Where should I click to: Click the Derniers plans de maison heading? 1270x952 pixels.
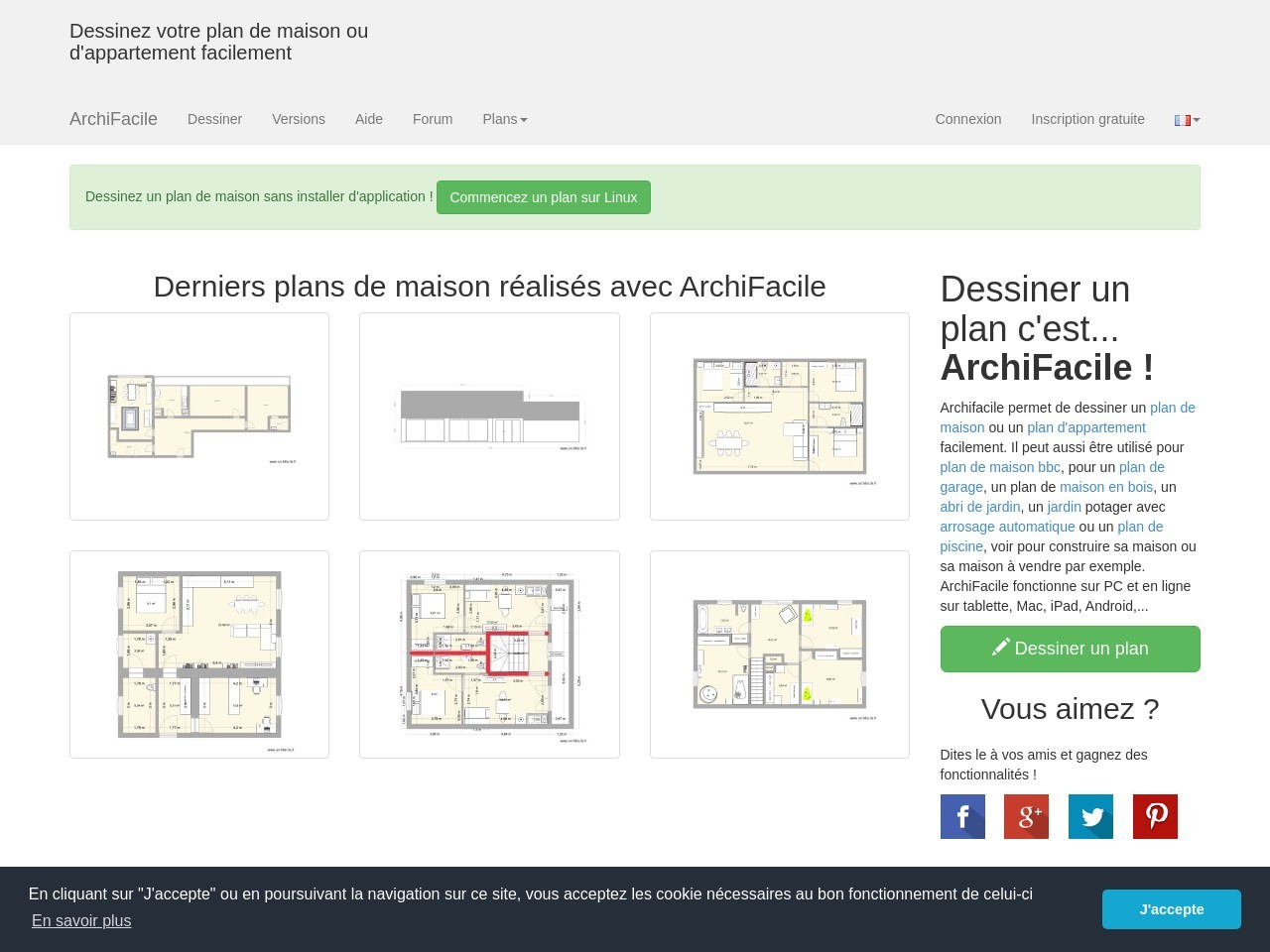[489, 287]
